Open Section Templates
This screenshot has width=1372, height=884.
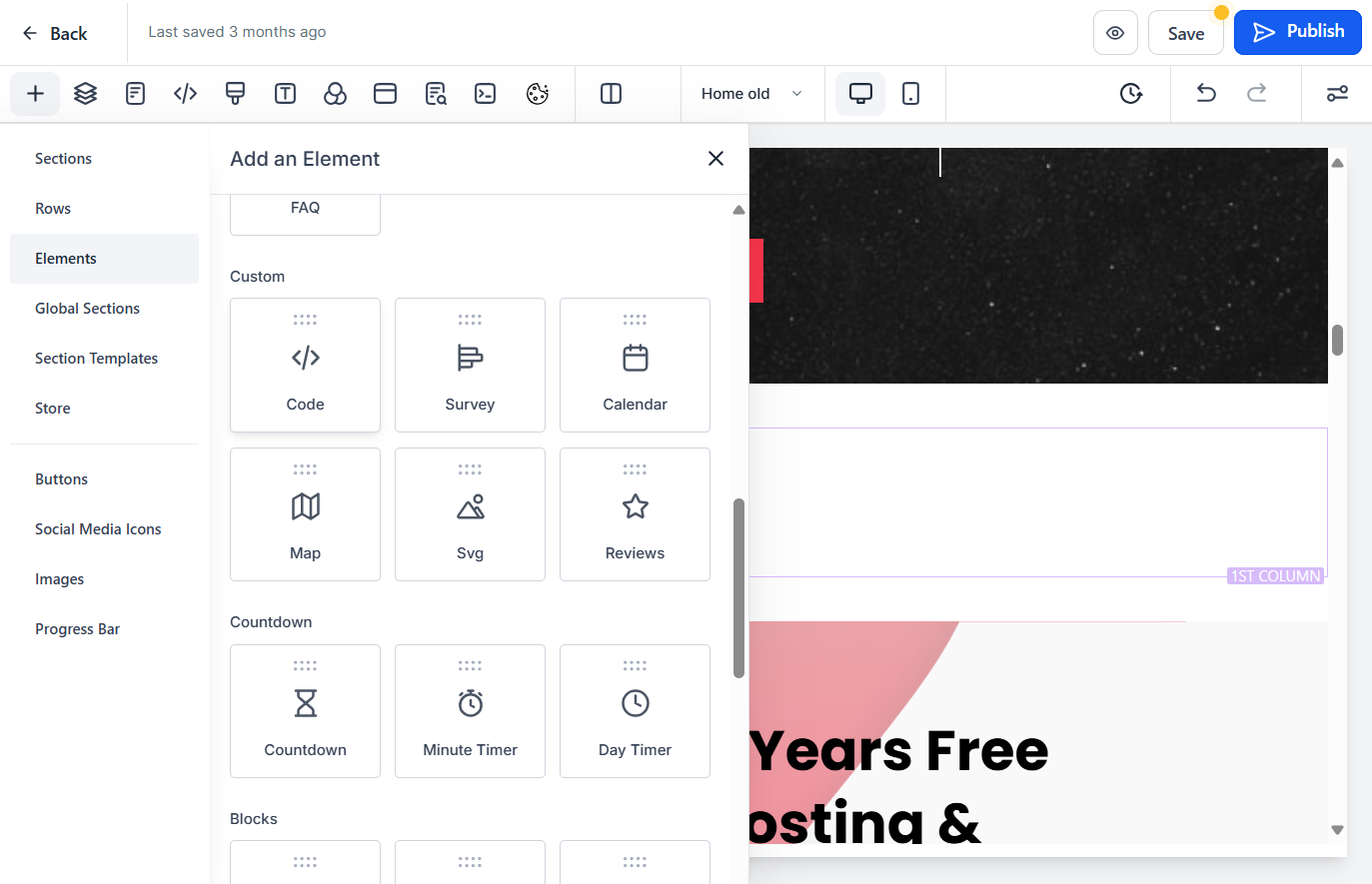click(x=104, y=359)
